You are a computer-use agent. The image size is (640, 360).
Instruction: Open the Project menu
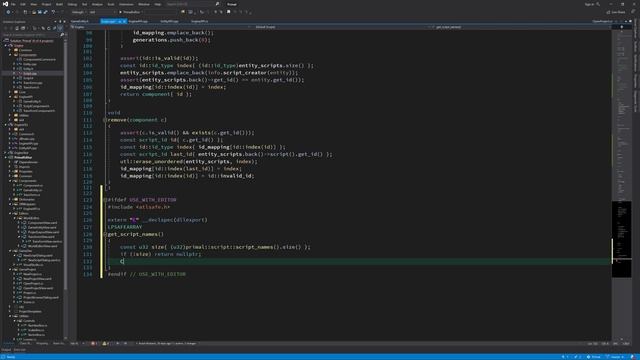click(46, 4)
